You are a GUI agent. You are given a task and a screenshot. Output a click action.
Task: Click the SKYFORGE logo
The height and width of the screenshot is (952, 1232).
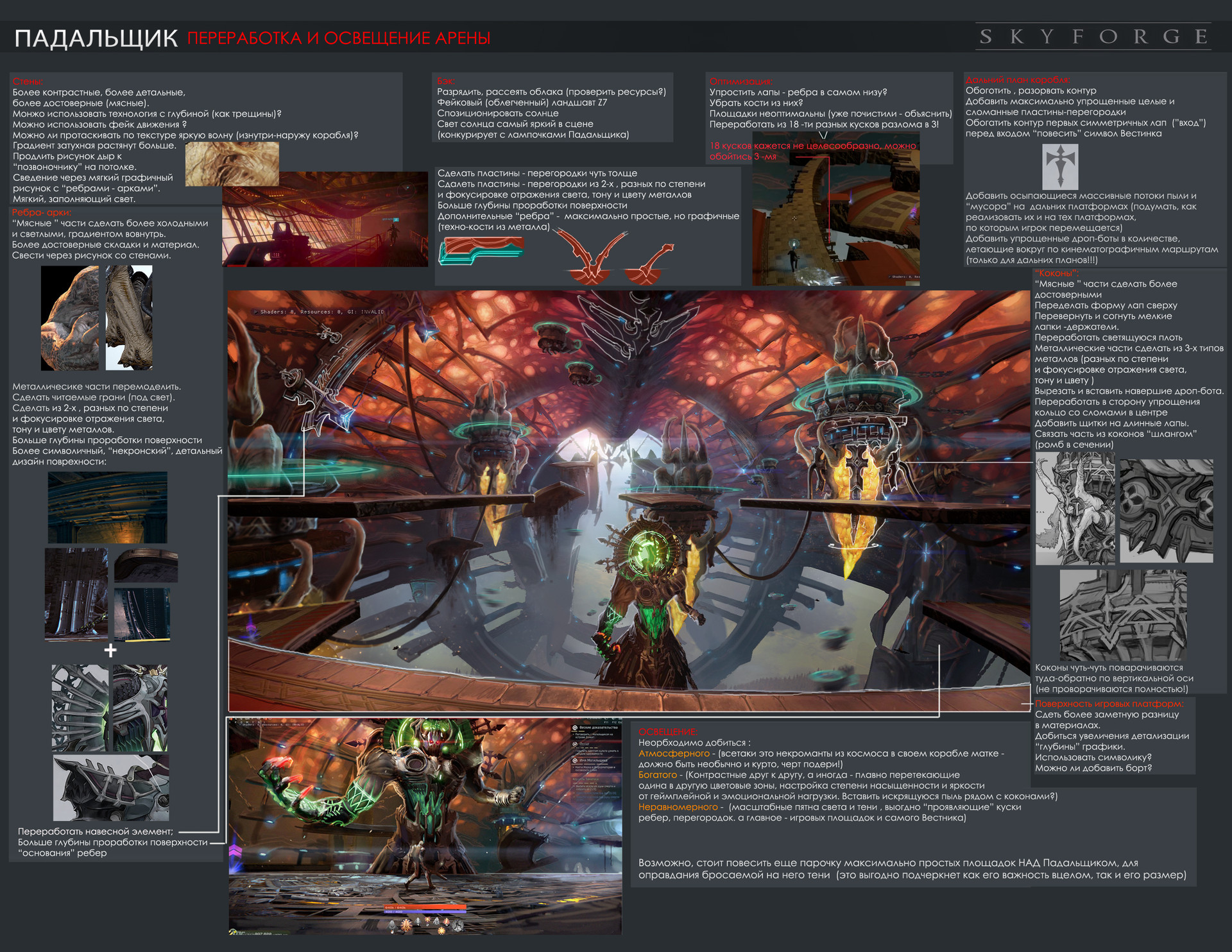(x=1094, y=37)
